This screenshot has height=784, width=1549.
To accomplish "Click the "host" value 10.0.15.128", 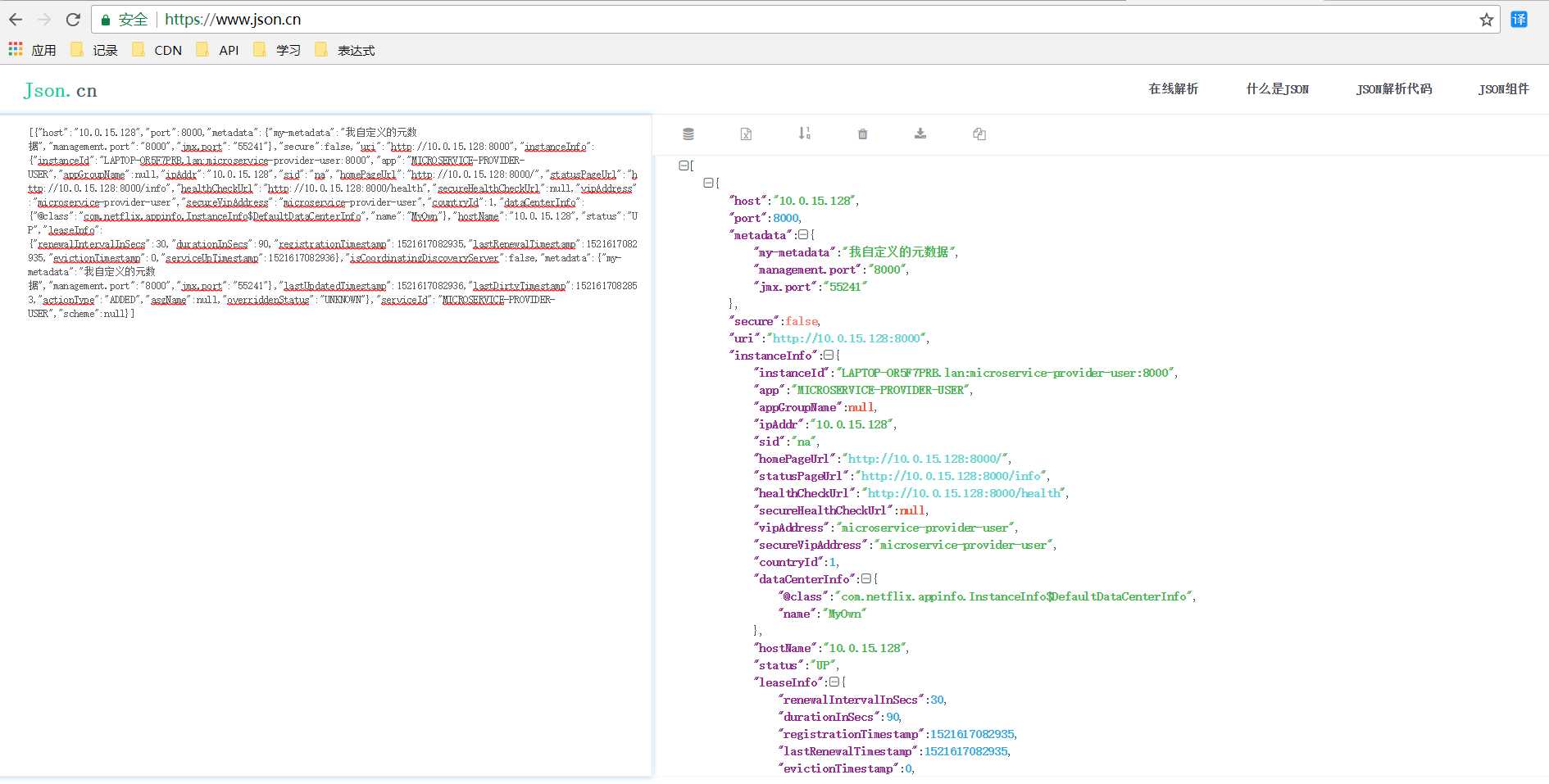I will click(816, 201).
